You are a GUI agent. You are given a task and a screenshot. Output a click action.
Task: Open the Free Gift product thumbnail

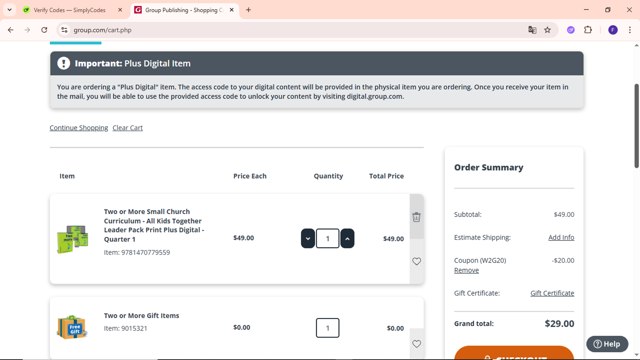click(72, 327)
